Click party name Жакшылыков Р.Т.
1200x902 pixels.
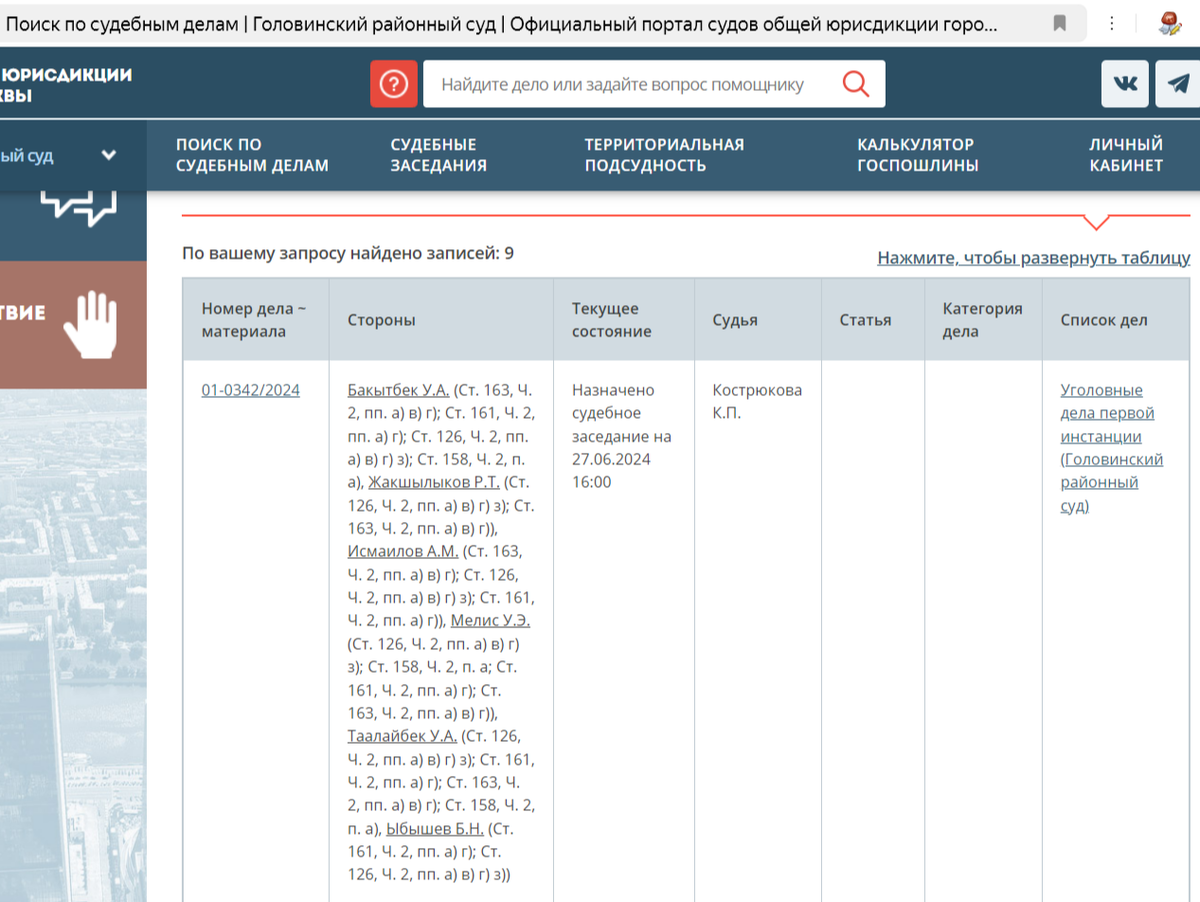[434, 482]
